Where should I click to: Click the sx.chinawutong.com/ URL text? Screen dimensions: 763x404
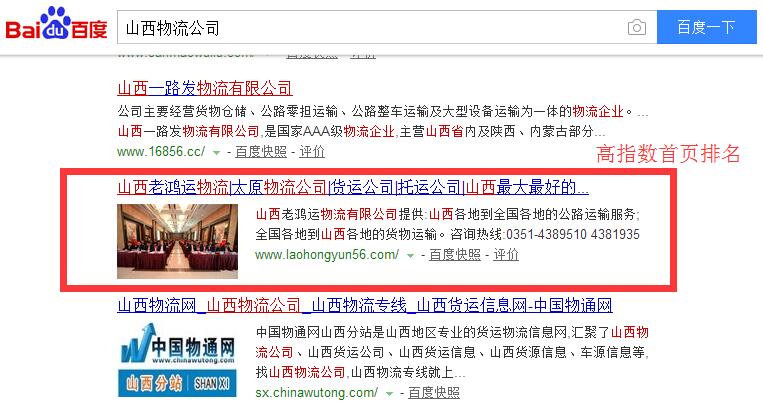[317, 392]
